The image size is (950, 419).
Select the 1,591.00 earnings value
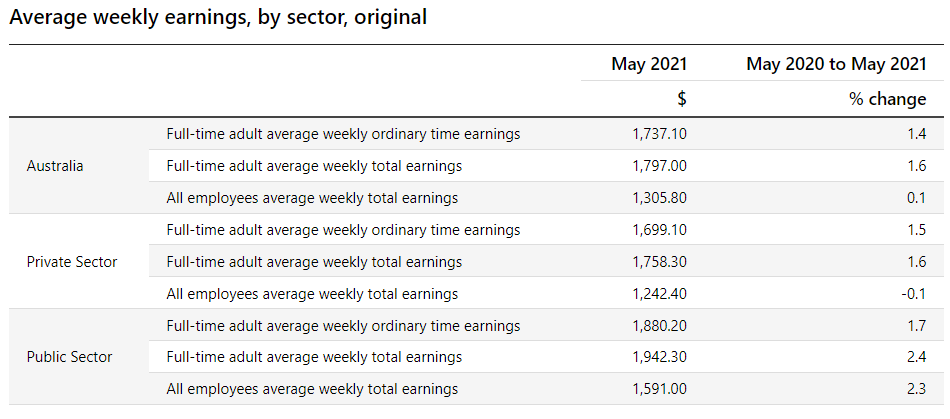pyautogui.click(x=660, y=389)
